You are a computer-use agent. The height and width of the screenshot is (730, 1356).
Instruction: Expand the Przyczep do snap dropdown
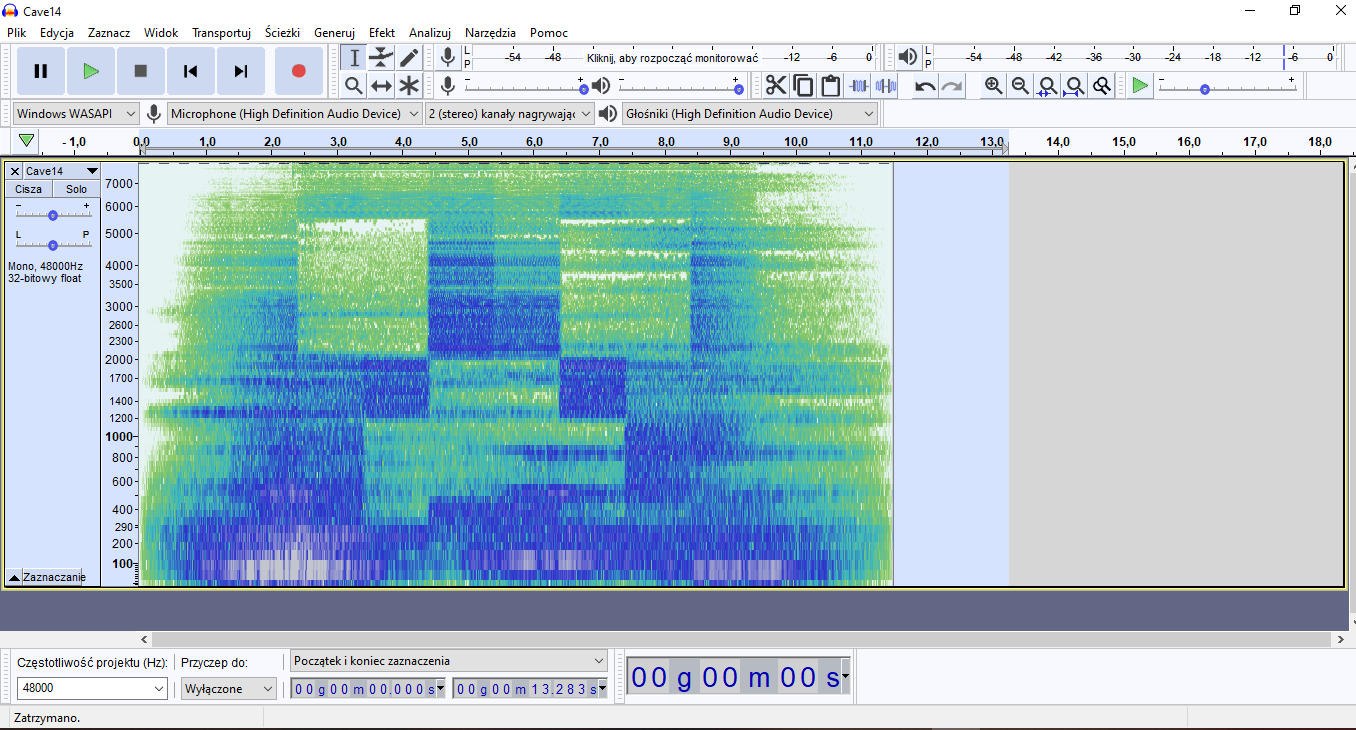tap(228, 688)
